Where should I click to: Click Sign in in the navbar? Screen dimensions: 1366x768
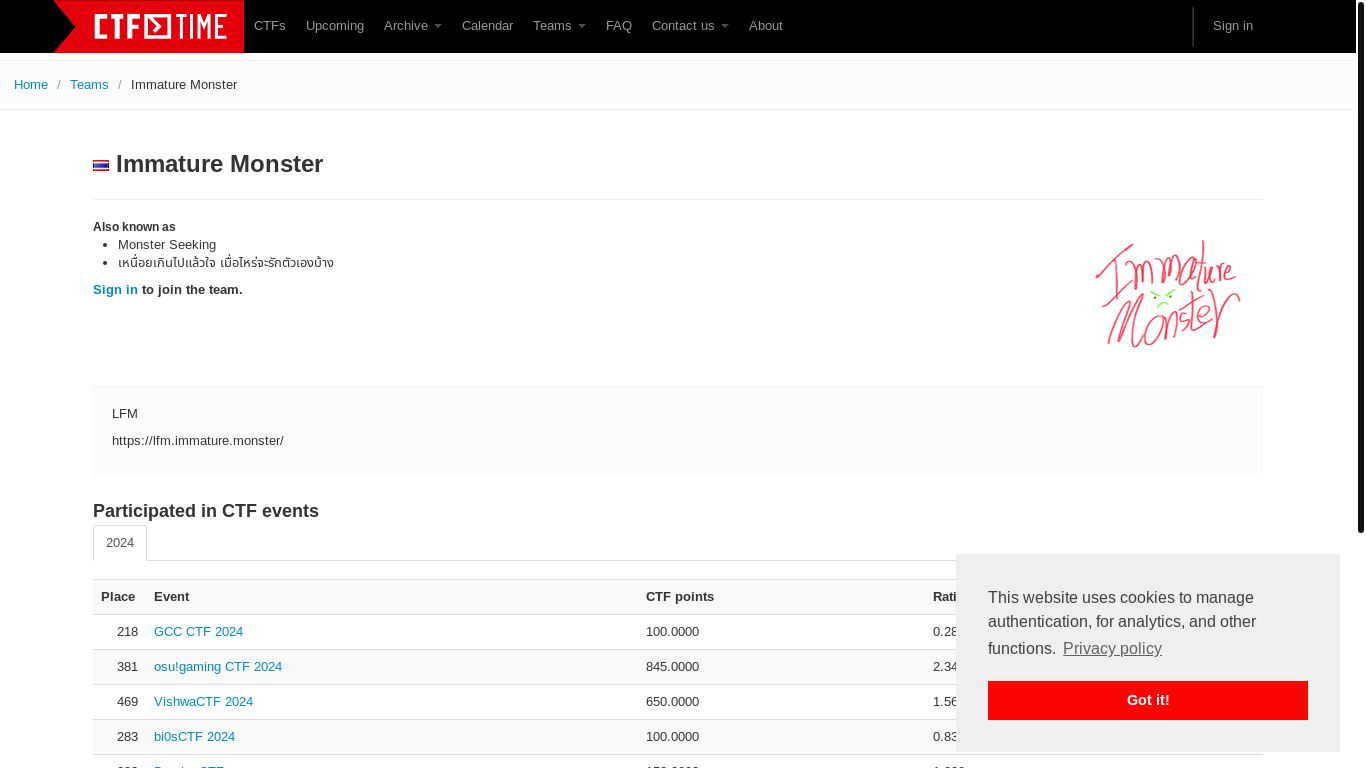pos(1233,26)
